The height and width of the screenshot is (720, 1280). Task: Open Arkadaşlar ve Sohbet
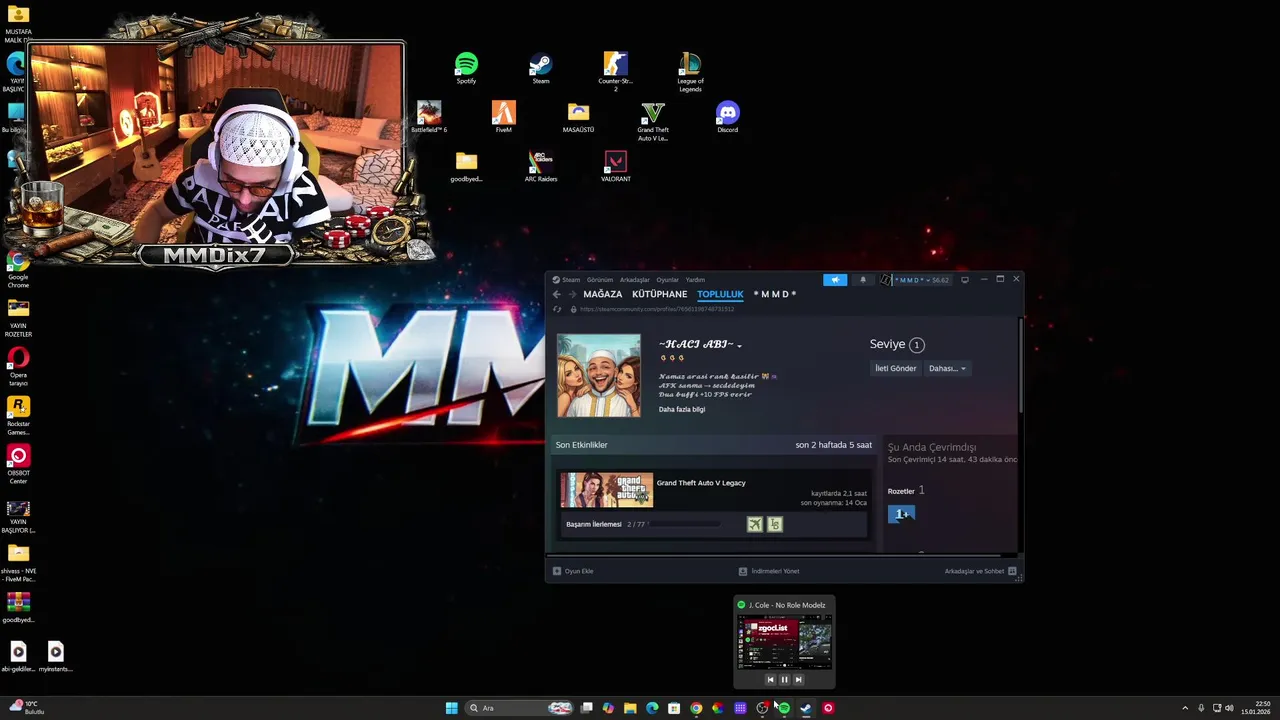[x=980, y=571]
